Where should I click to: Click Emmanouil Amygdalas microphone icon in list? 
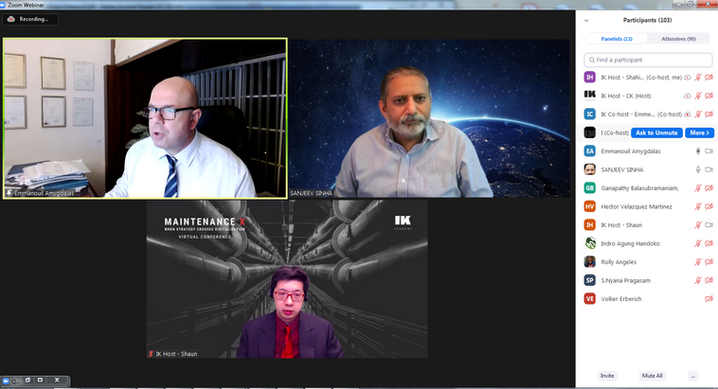[698, 151]
